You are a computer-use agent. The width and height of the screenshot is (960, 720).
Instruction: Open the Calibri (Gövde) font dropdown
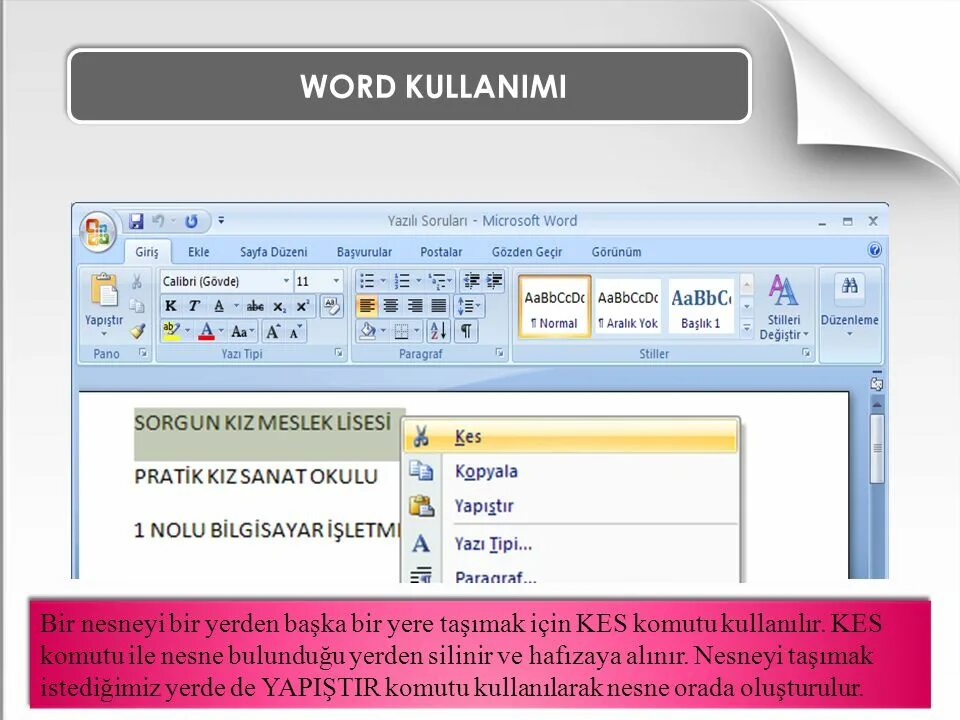[x=286, y=281]
